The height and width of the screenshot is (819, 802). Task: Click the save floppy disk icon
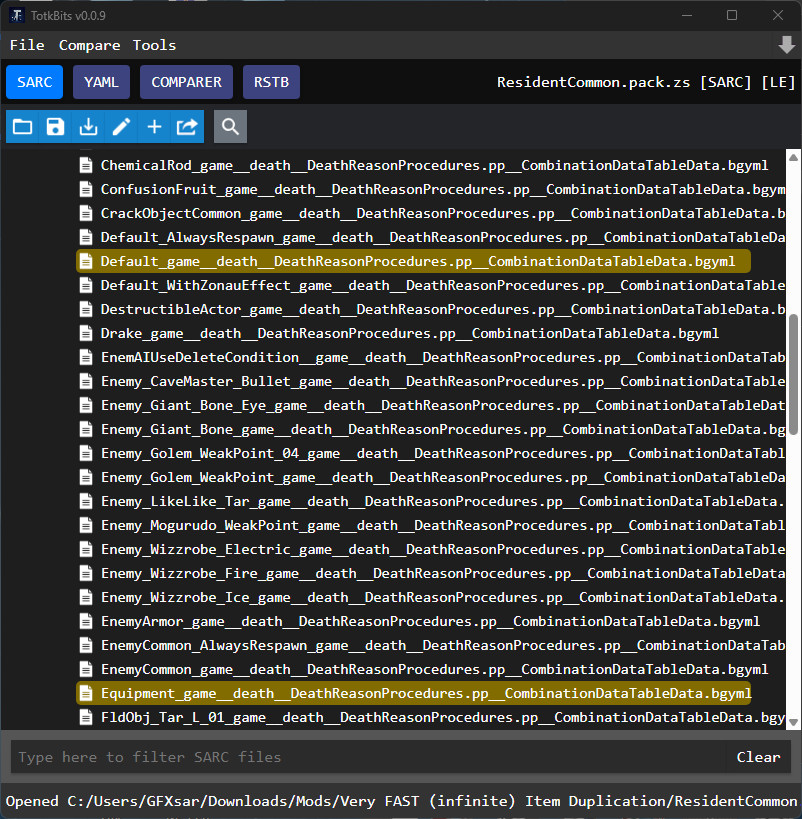click(x=55, y=127)
